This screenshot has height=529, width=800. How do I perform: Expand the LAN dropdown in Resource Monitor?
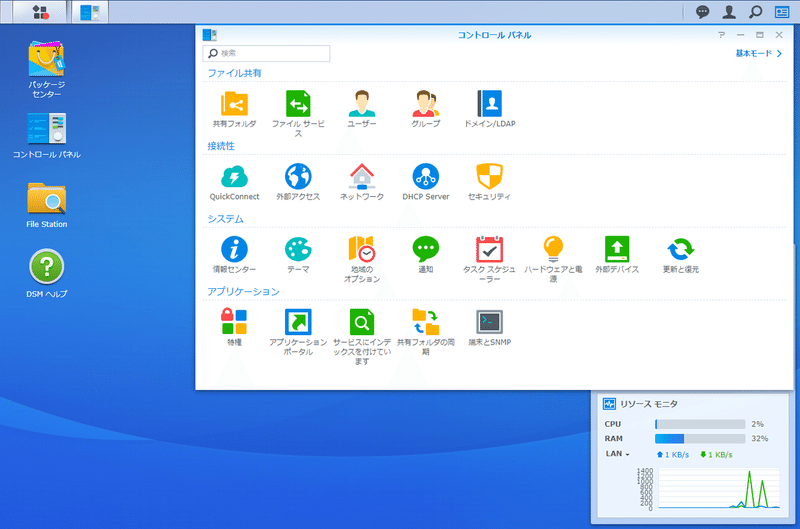(x=617, y=454)
